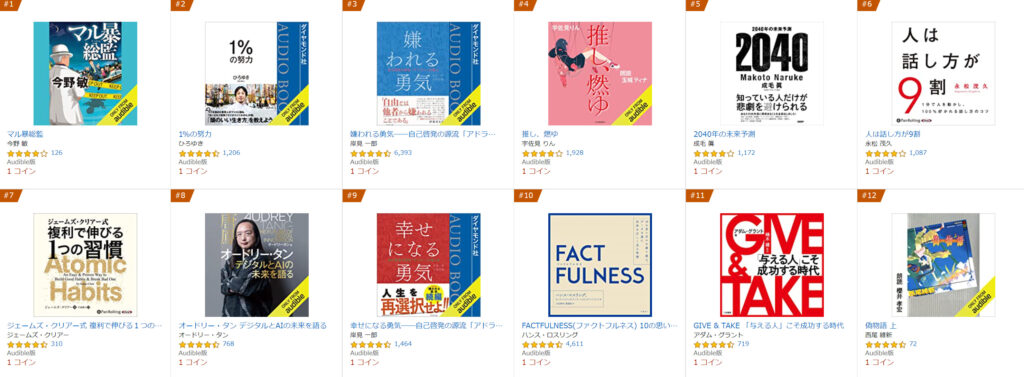Open the 2040年の未来予測 title link
This screenshot has width=1024, height=377.
(724, 134)
